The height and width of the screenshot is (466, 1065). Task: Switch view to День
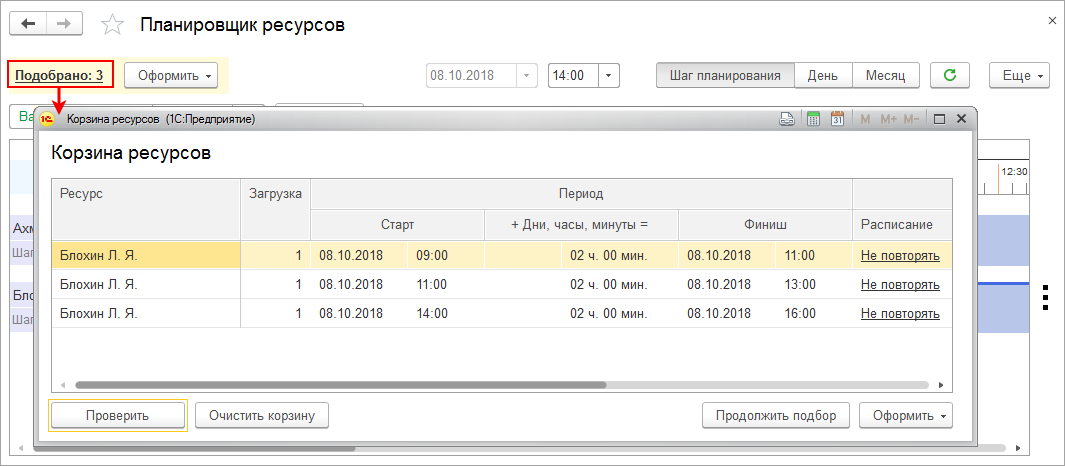pyautogui.click(x=823, y=75)
